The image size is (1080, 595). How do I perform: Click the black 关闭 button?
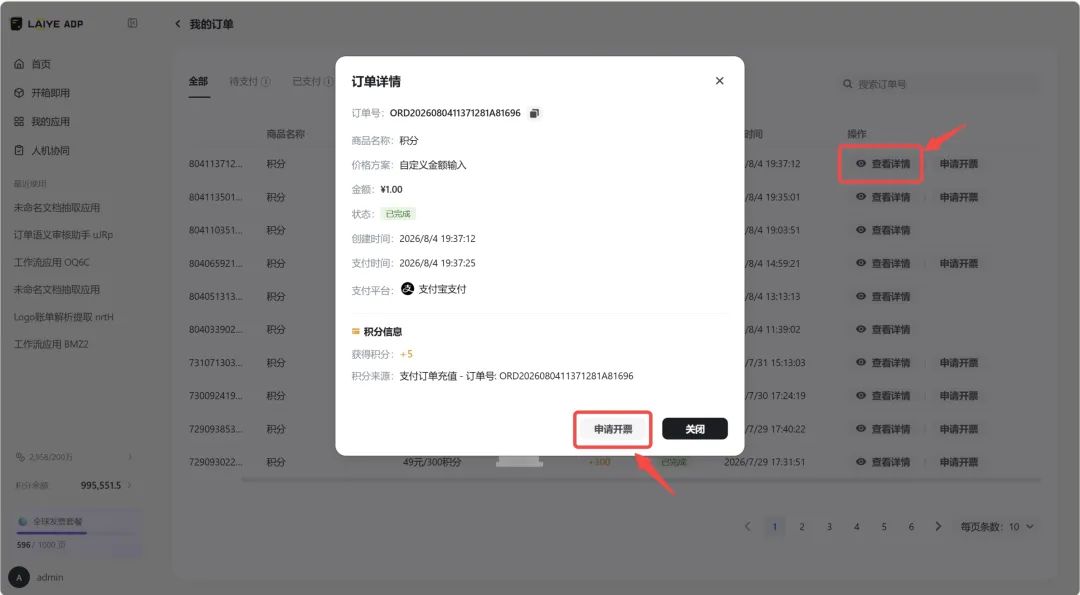coord(694,429)
